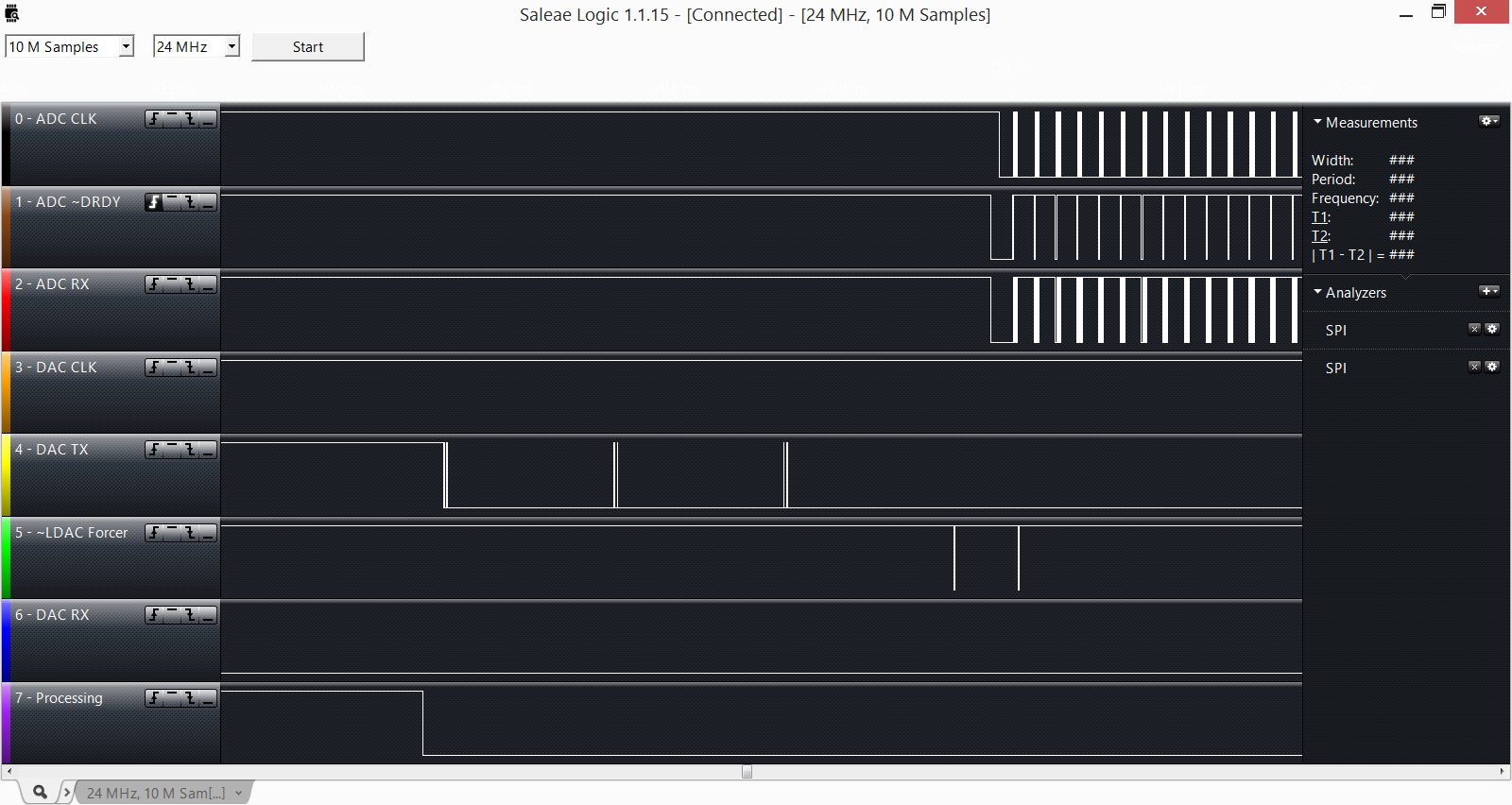Click the Frequency measurement label

click(x=1345, y=198)
